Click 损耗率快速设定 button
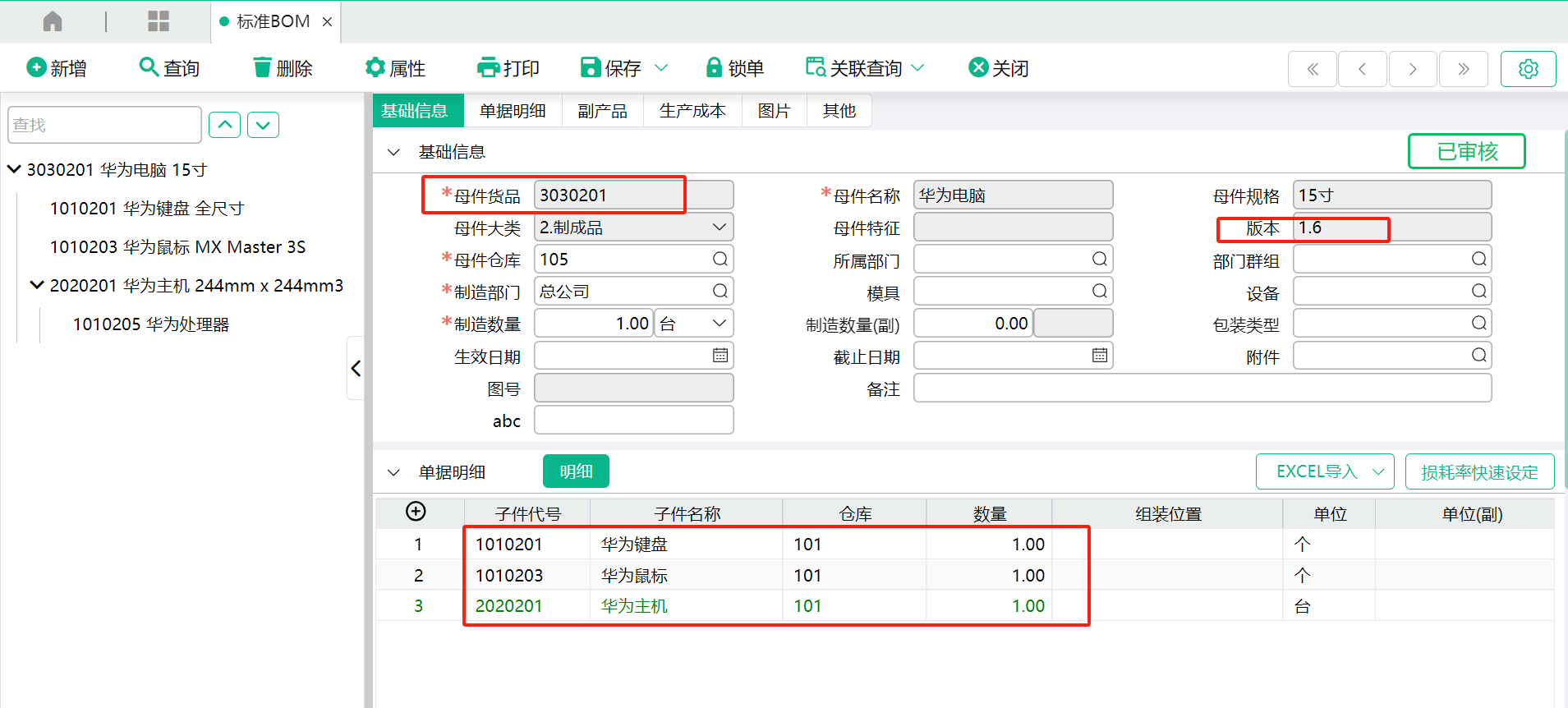The height and width of the screenshot is (708, 1568). pyautogui.click(x=1479, y=471)
